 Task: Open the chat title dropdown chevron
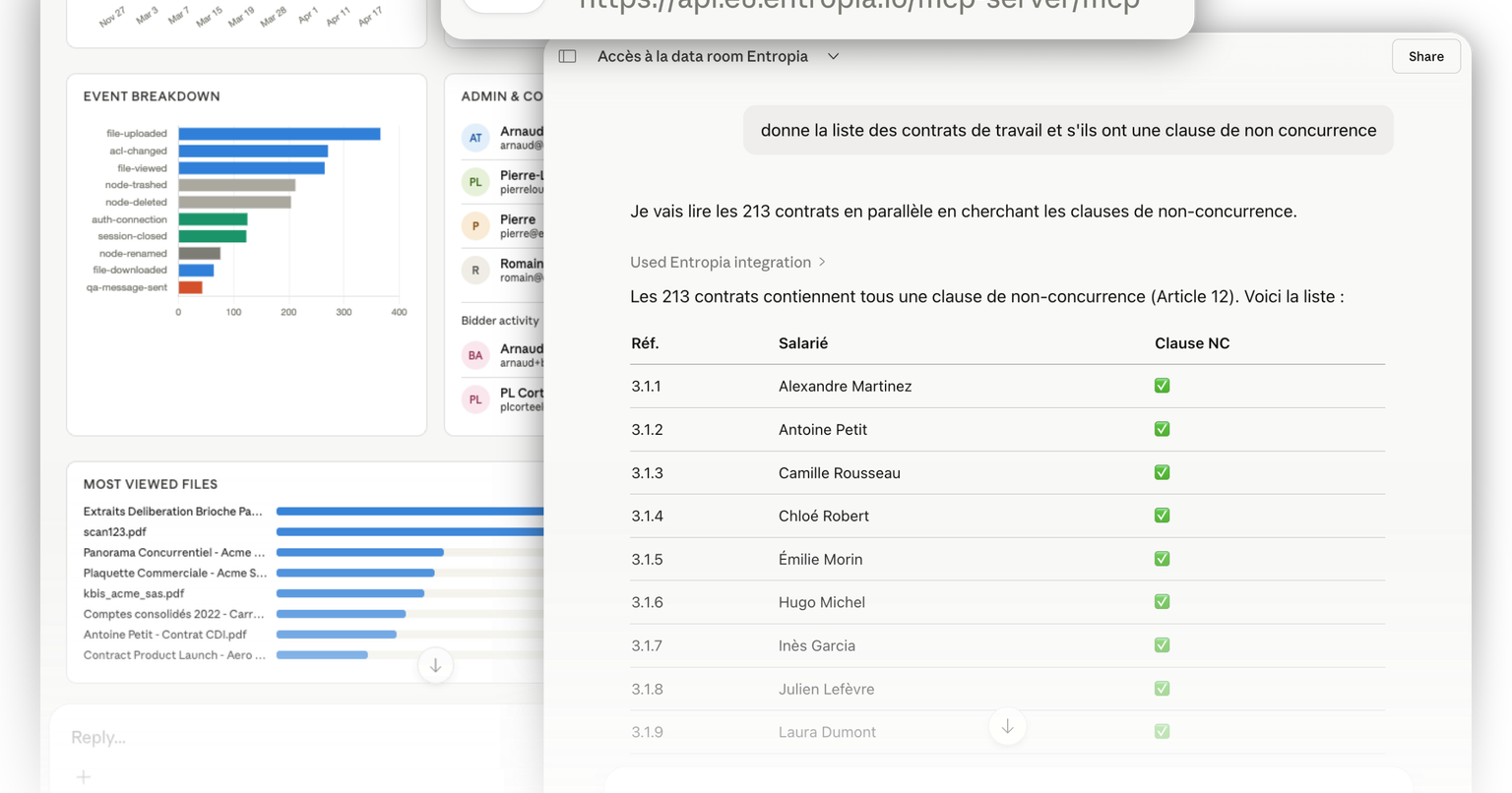[x=833, y=57]
